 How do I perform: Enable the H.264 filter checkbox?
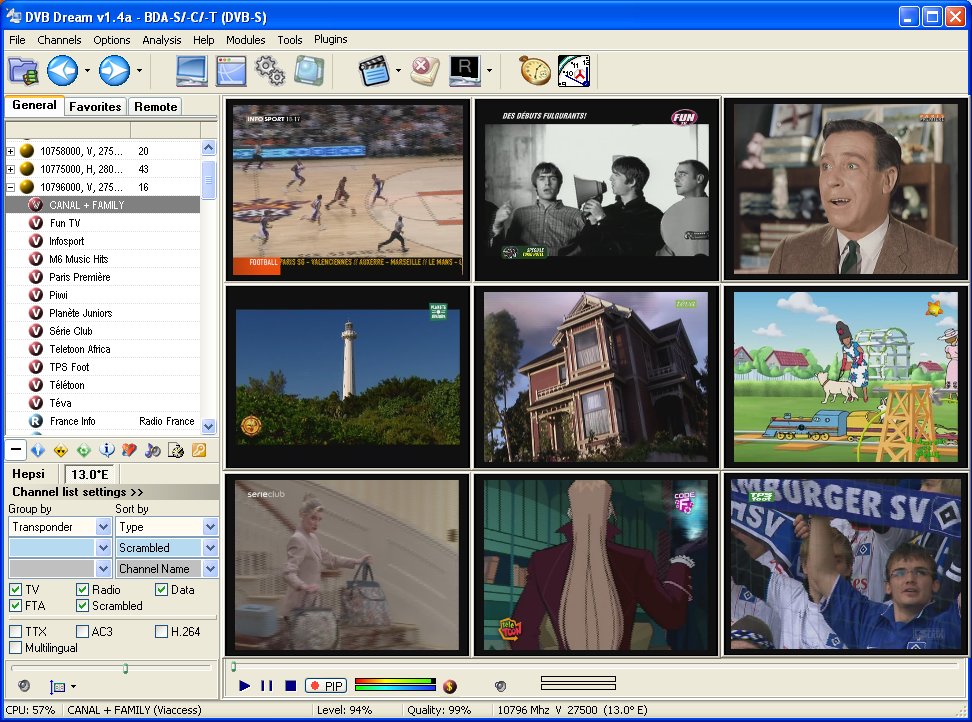(162, 632)
